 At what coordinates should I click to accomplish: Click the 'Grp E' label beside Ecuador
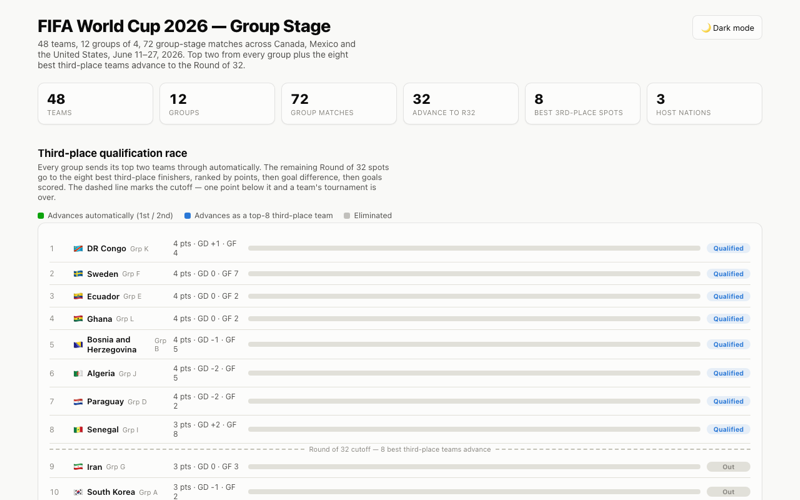(132, 296)
